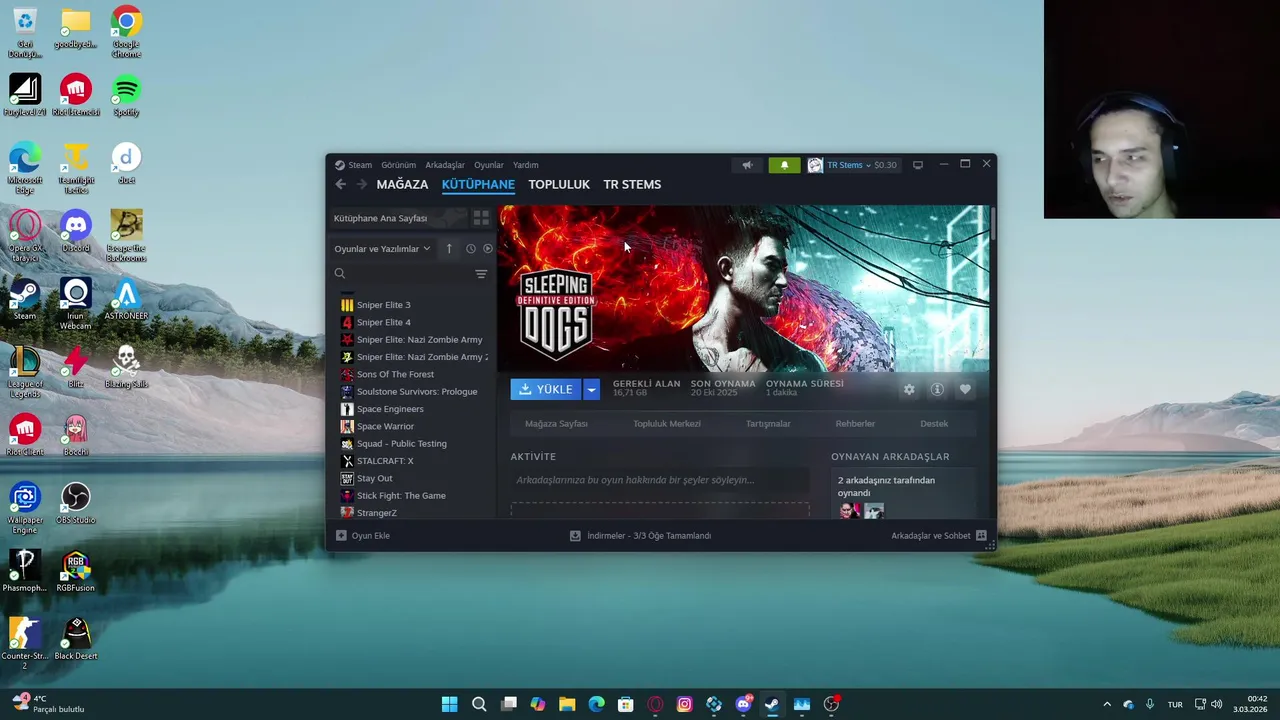Switch library to grid collections view
1280x720 pixels.
click(481, 218)
